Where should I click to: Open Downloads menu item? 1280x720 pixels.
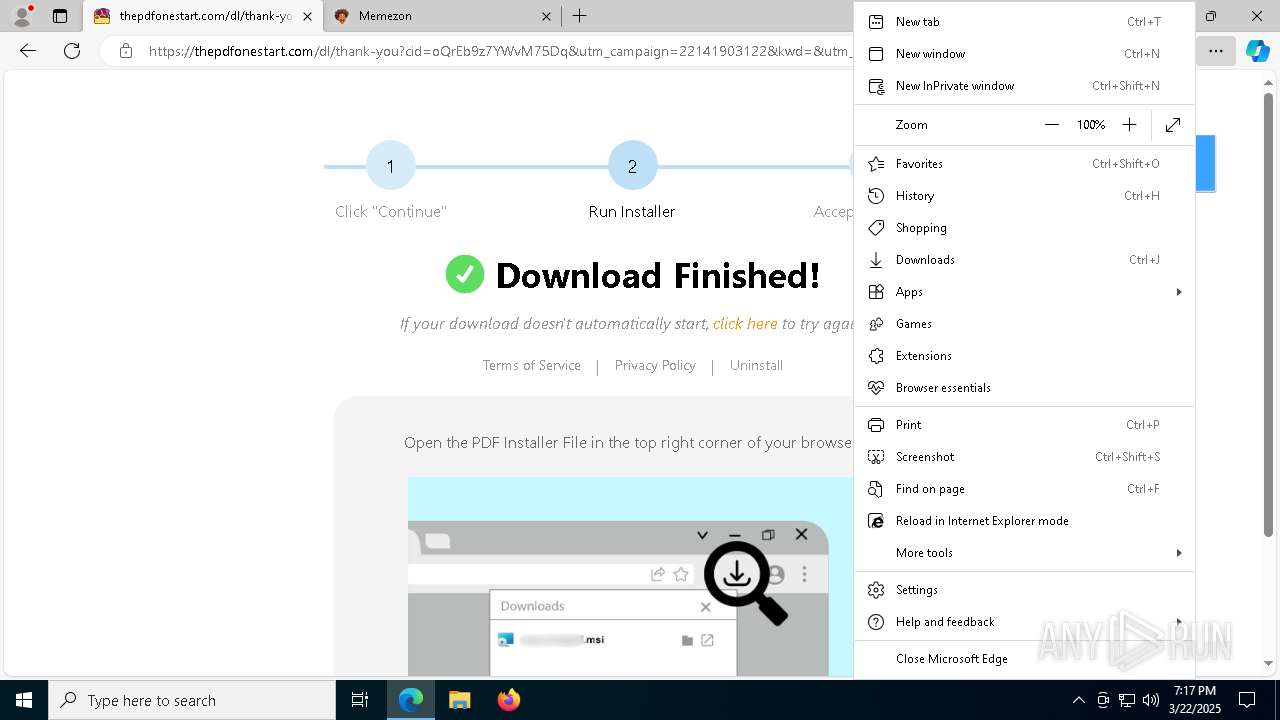coord(1024,259)
